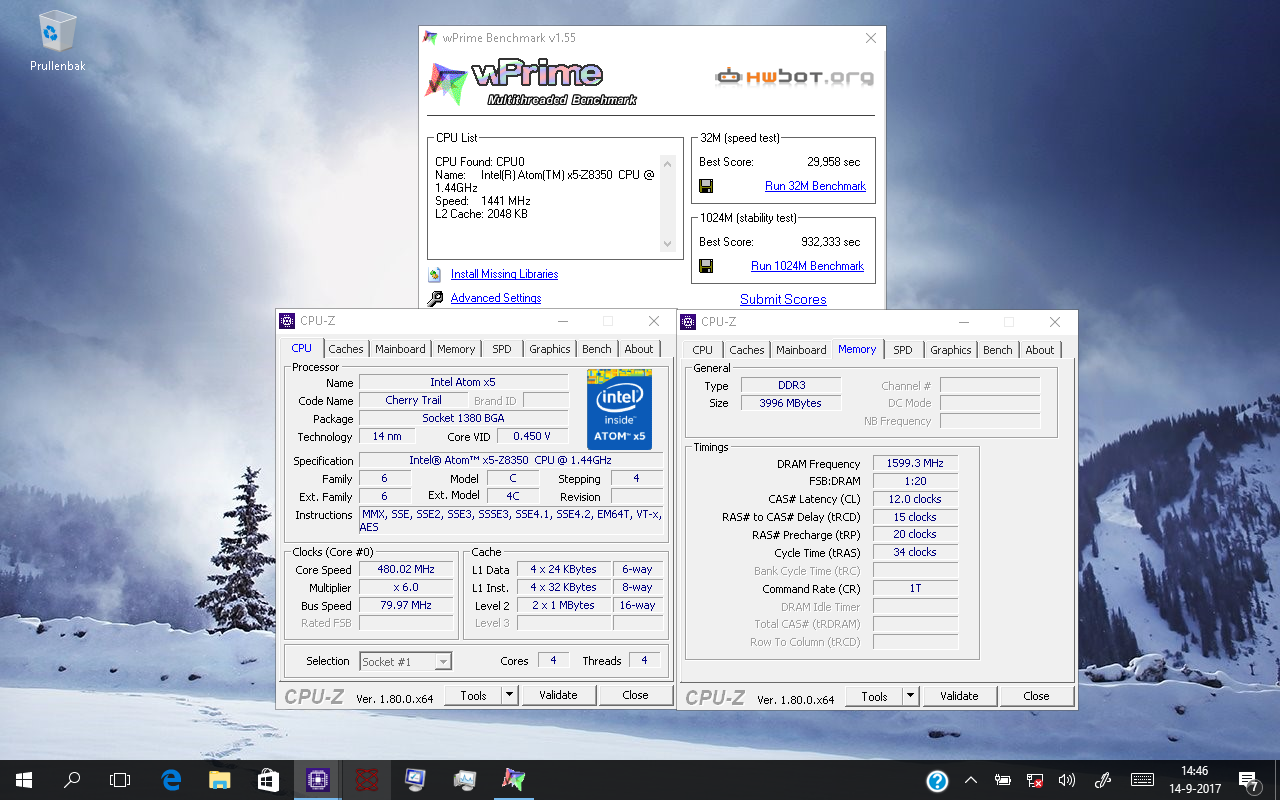Open the taskbar search icon
Screen dimensions: 1280x800
point(72,780)
